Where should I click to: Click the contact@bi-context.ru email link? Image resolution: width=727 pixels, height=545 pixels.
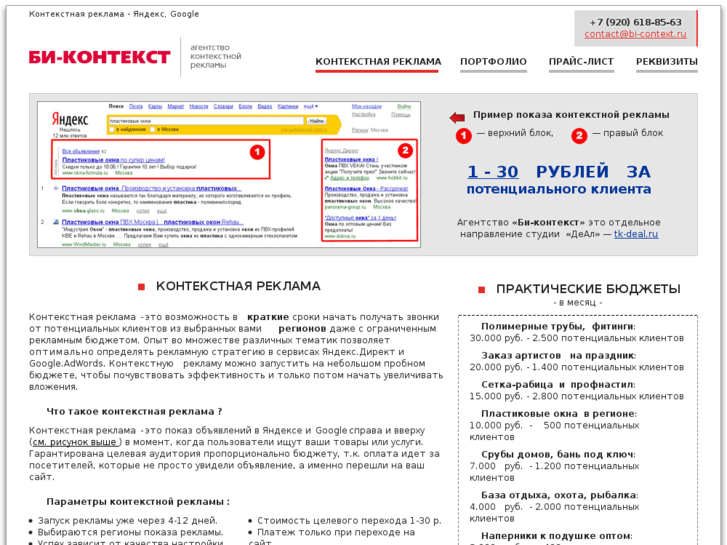(635, 34)
